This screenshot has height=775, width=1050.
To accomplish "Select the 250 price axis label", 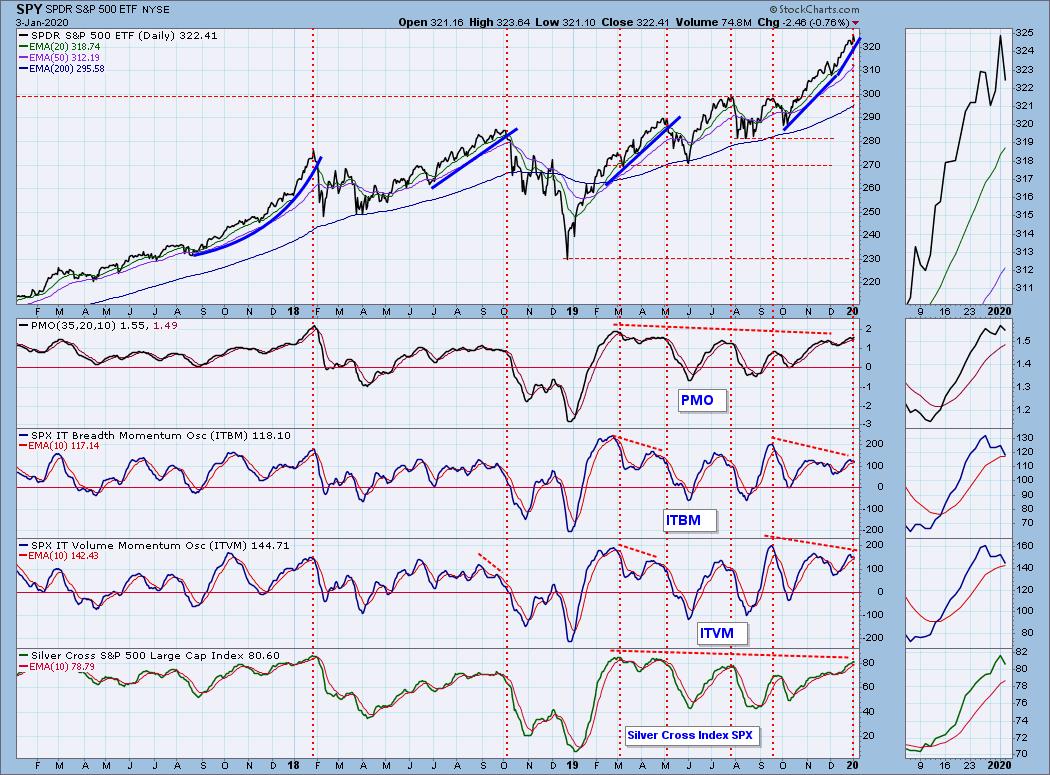I will pos(872,212).
